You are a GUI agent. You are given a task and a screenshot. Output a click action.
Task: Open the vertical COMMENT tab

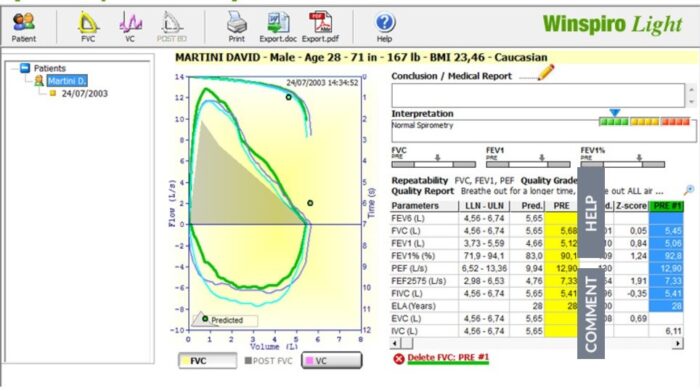(x=591, y=314)
